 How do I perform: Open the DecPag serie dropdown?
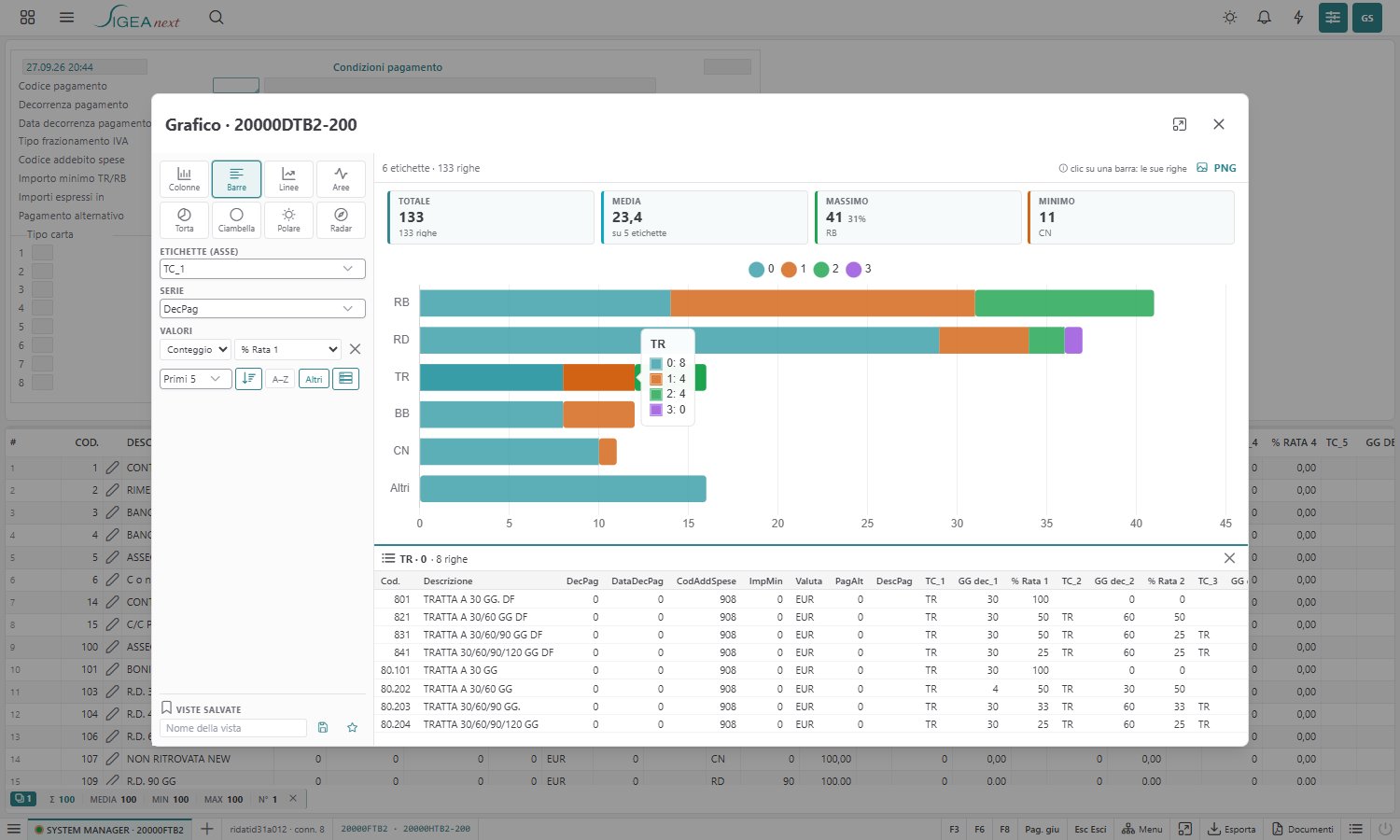point(262,309)
